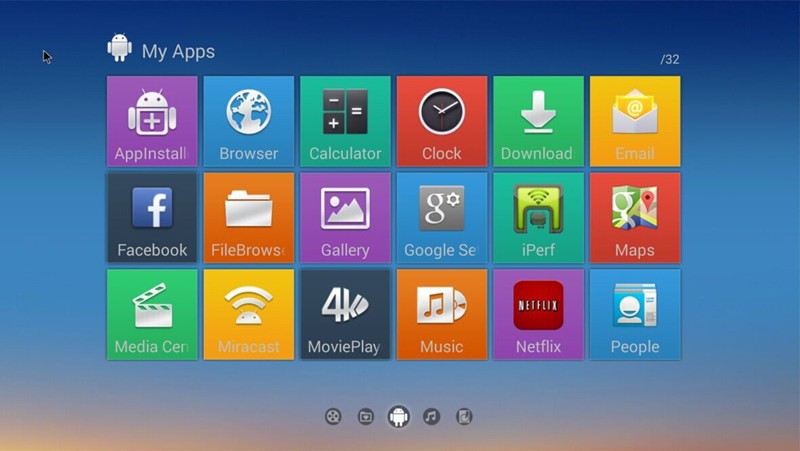The width and height of the screenshot is (800, 451).
Task: Launch the Browser globe app
Action: click(x=248, y=121)
